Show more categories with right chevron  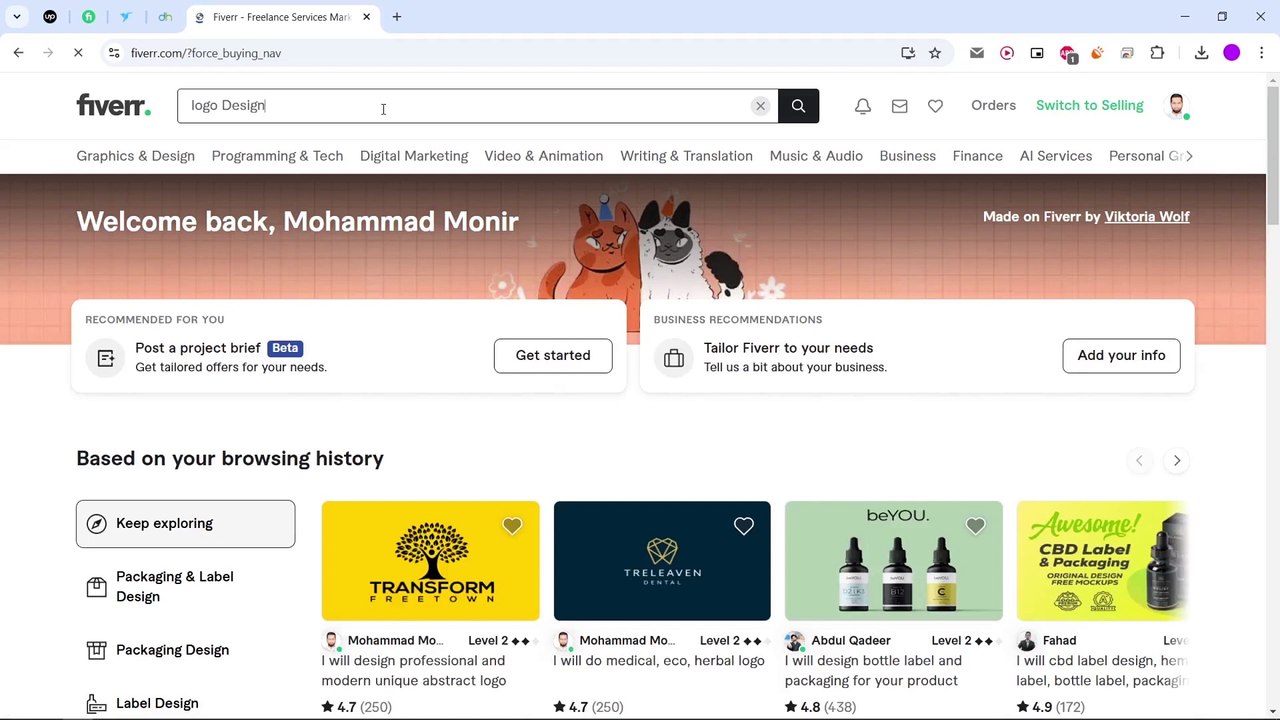[1188, 156]
